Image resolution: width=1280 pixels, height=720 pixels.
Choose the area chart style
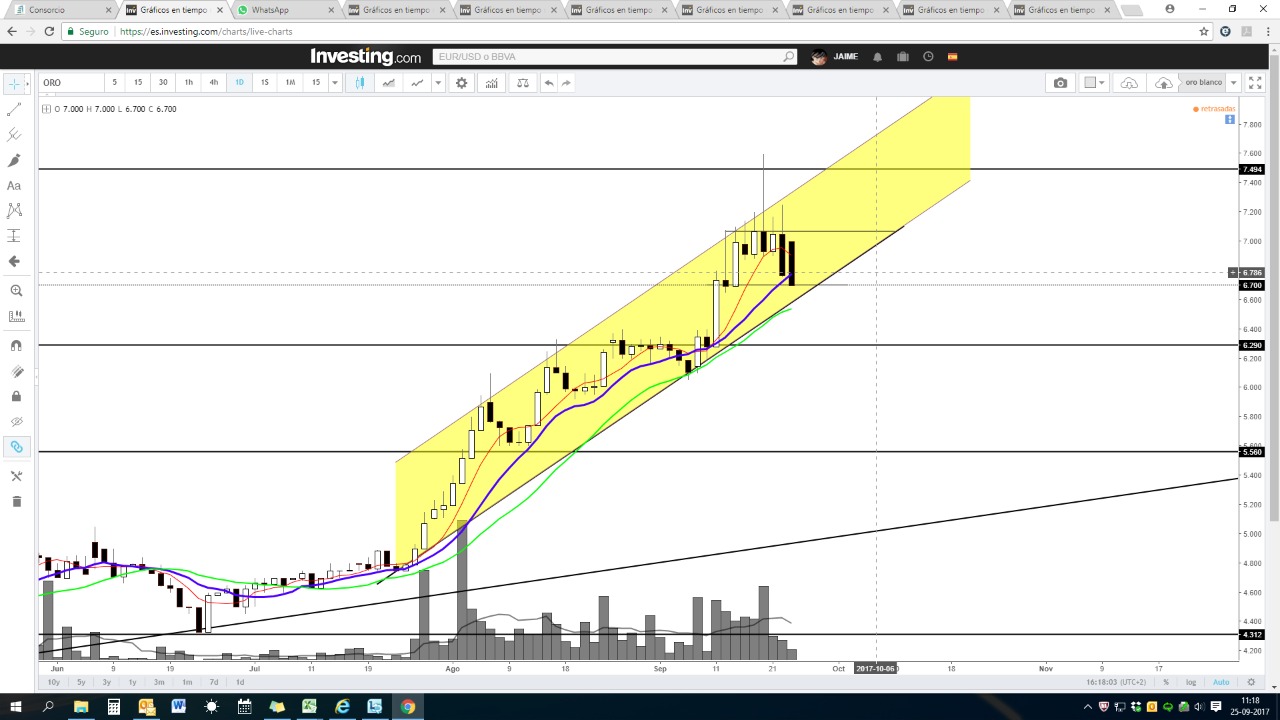pyautogui.click(x=388, y=83)
